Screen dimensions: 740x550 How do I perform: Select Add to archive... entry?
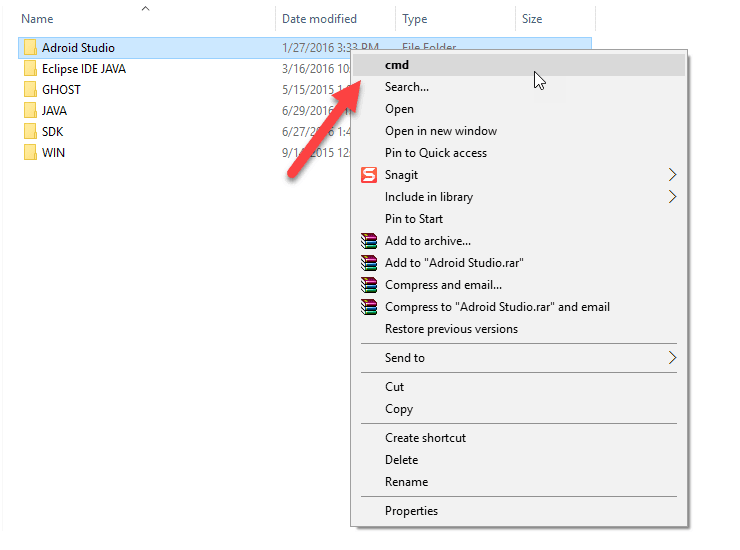[519, 241]
